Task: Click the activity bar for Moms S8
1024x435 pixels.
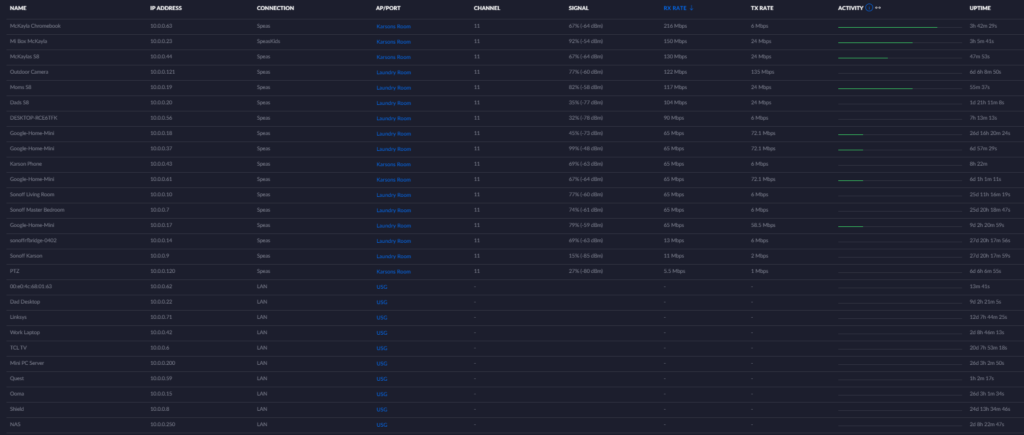Action: point(875,88)
